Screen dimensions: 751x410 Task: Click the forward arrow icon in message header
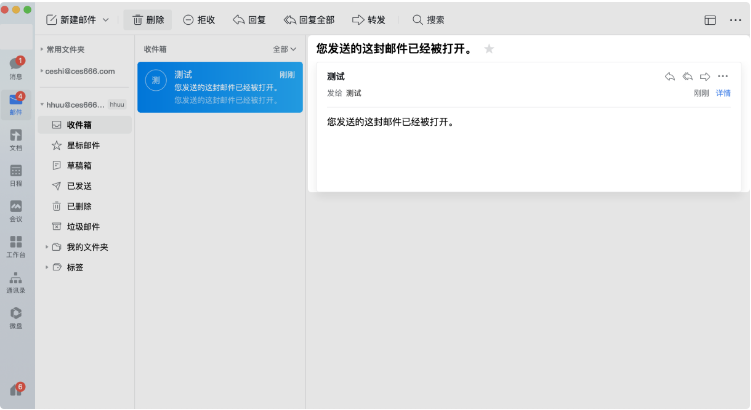coord(705,76)
